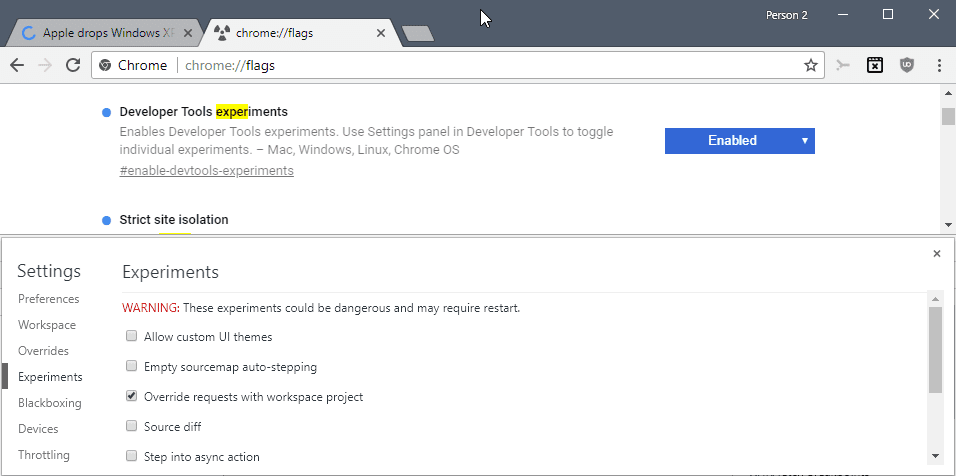This screenshot has width=956, height=476.
Task: Open a new tab
Action: coord(418,34)
